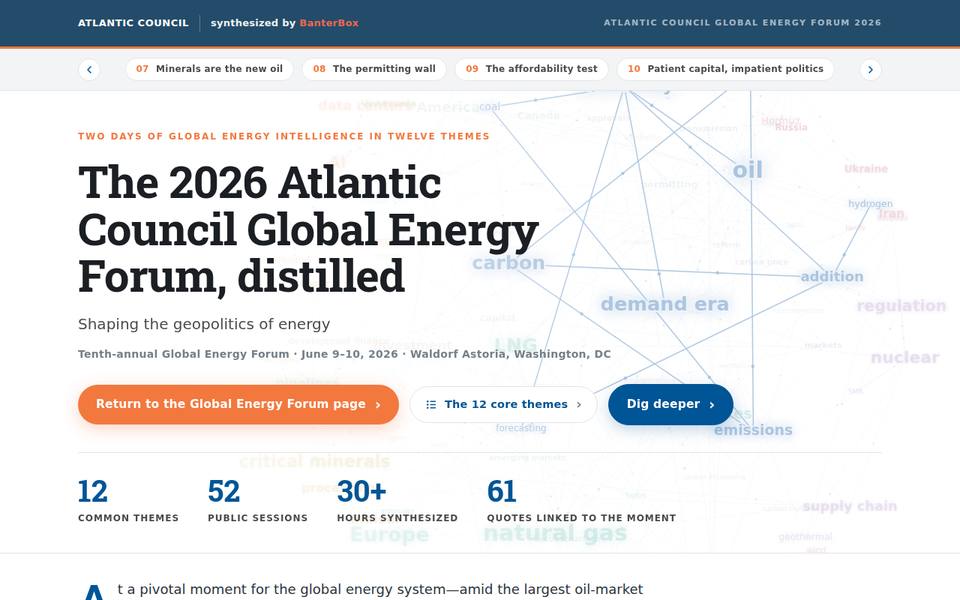
Task: Select theme 09 The affordability test
Action: pyautogui.click(x=531, y=69)
